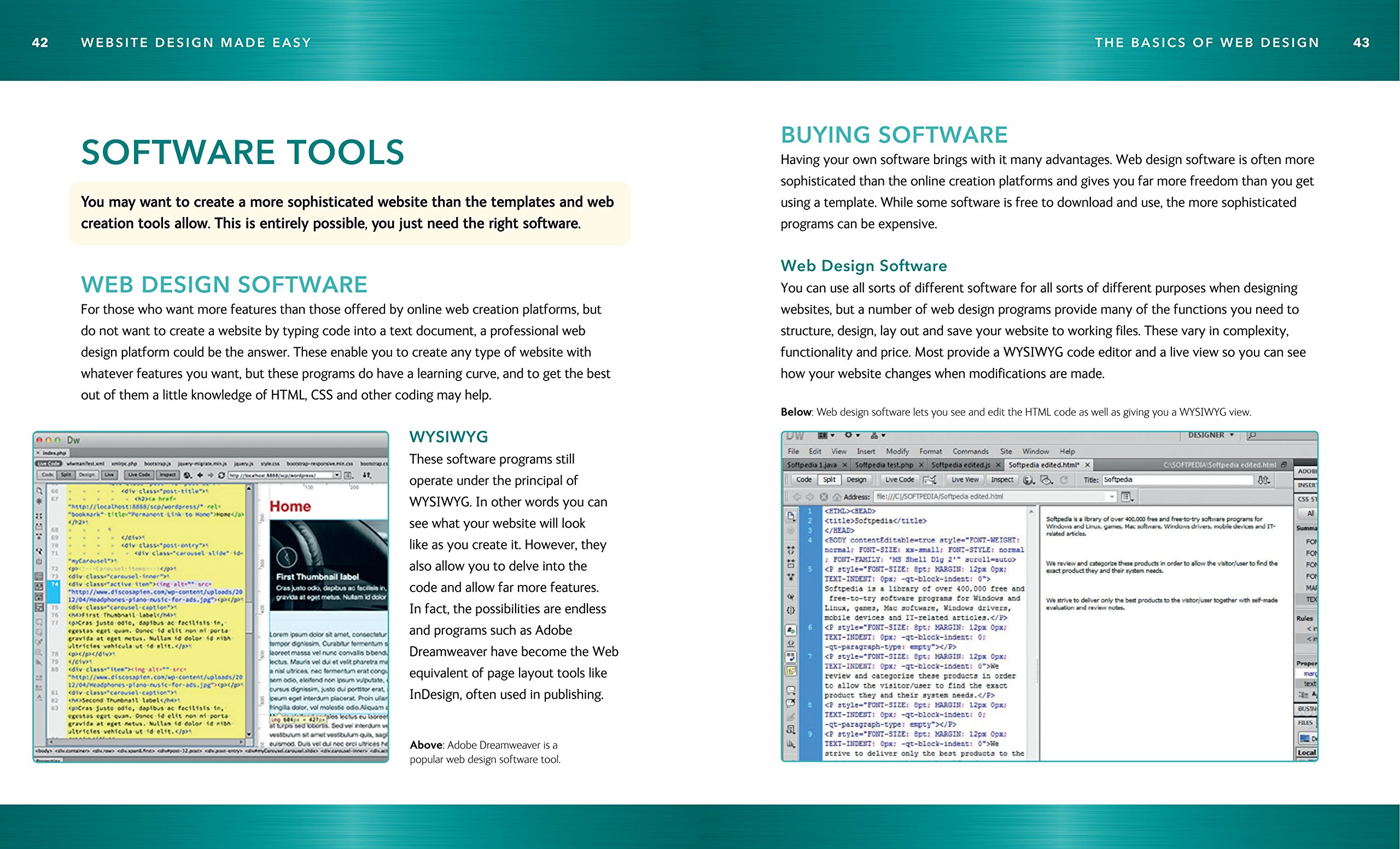
Task: Enable Inspect mode next to Live View
Action: (1002, 480)
